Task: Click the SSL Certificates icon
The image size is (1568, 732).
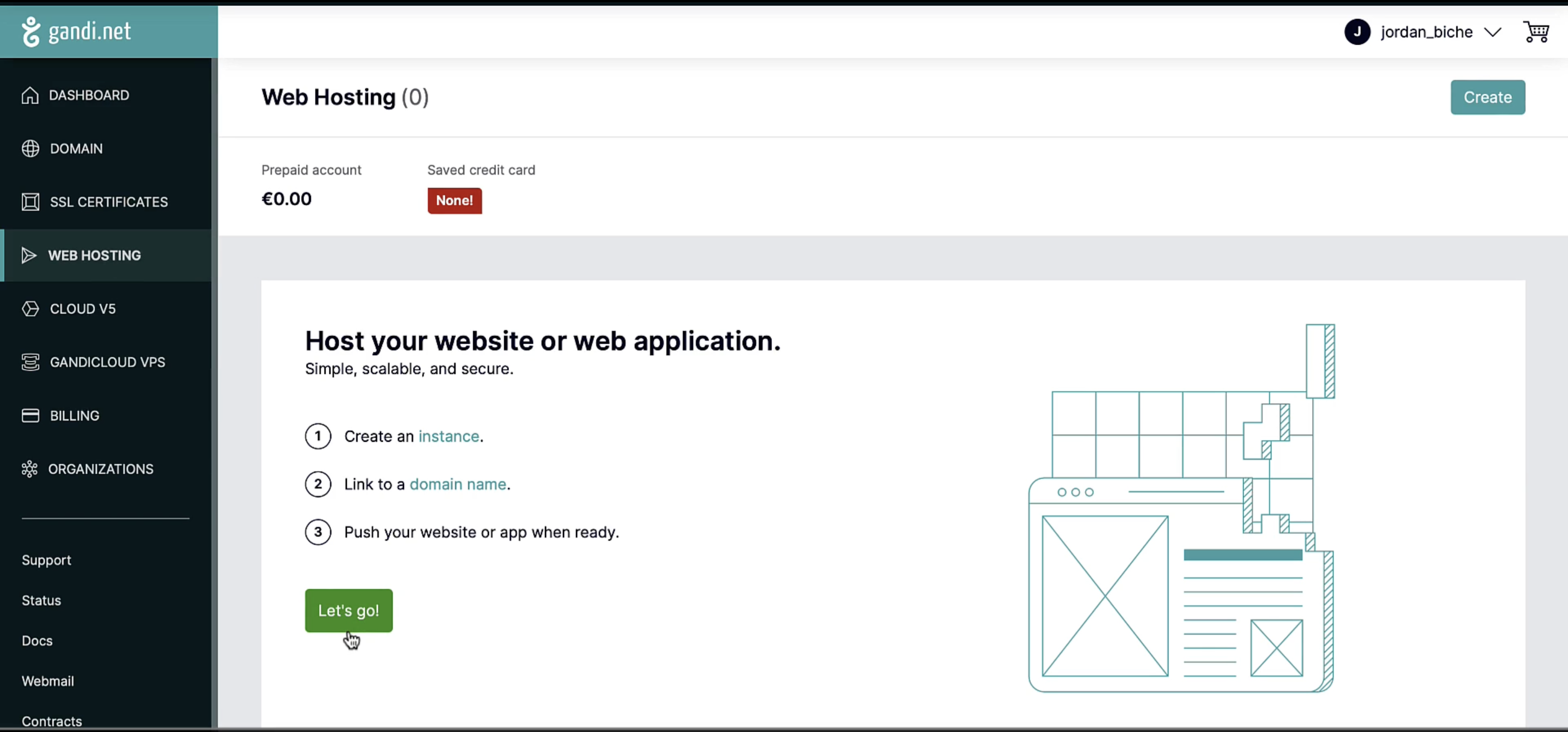Action: pyautogui.click(x=30, y=202)
